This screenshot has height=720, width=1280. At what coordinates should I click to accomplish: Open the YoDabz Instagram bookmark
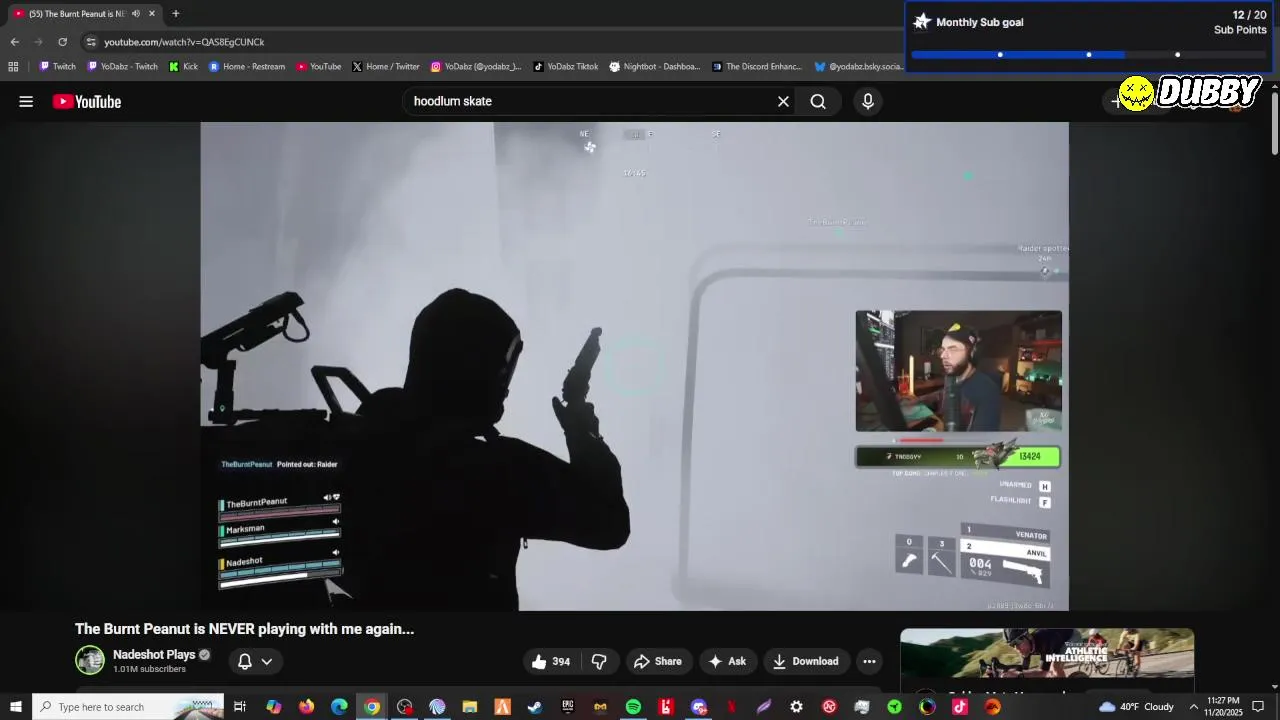(x=476, y=67)
